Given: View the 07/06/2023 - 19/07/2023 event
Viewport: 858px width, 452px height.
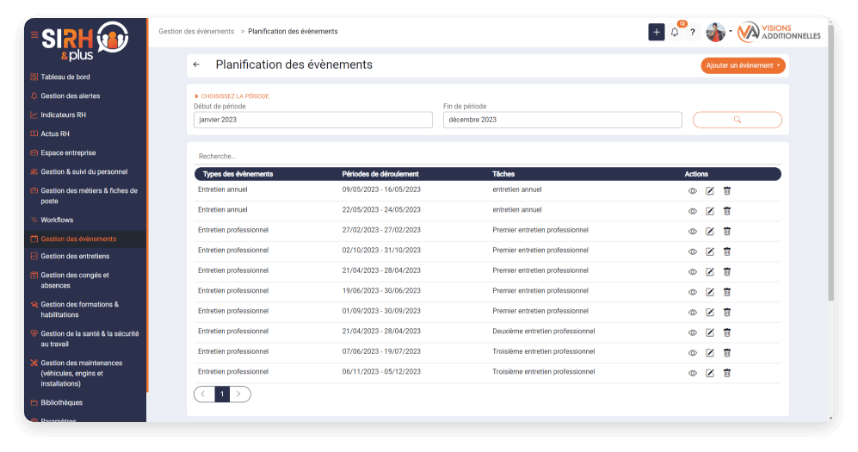Looking at the screenshot, I should tap(692, 353).
